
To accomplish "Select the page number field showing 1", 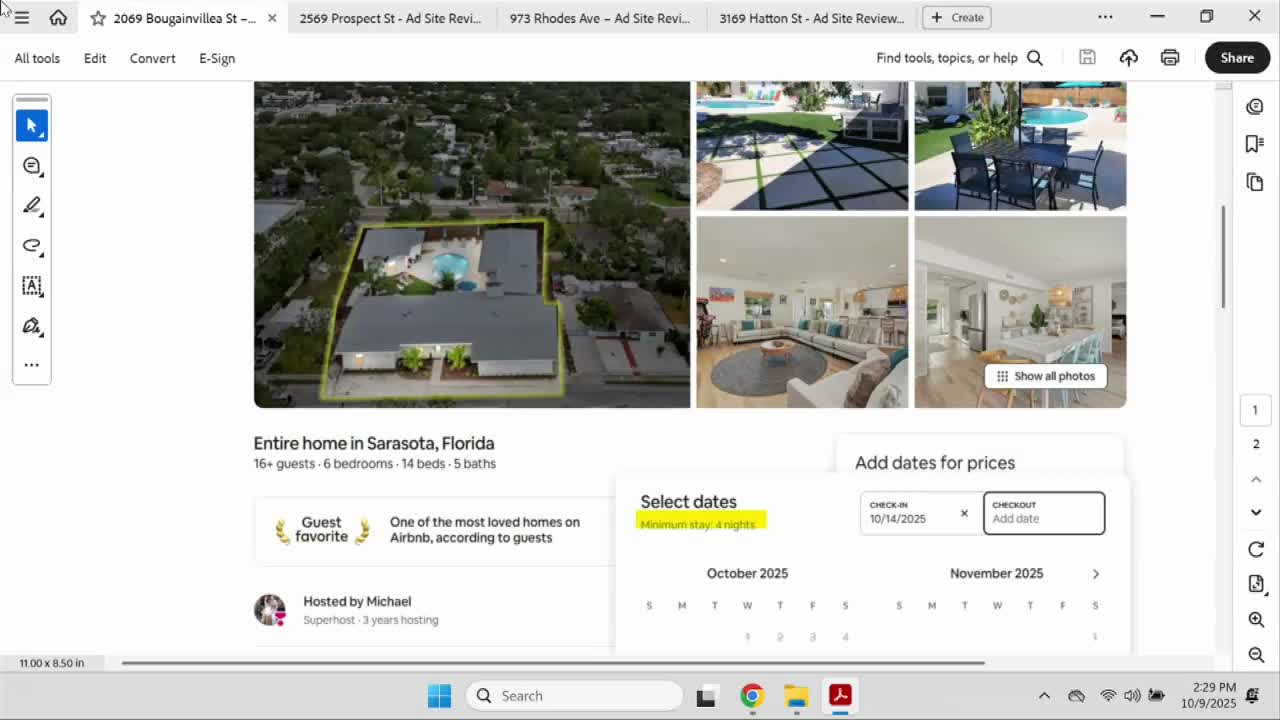I will [1255, 410].
